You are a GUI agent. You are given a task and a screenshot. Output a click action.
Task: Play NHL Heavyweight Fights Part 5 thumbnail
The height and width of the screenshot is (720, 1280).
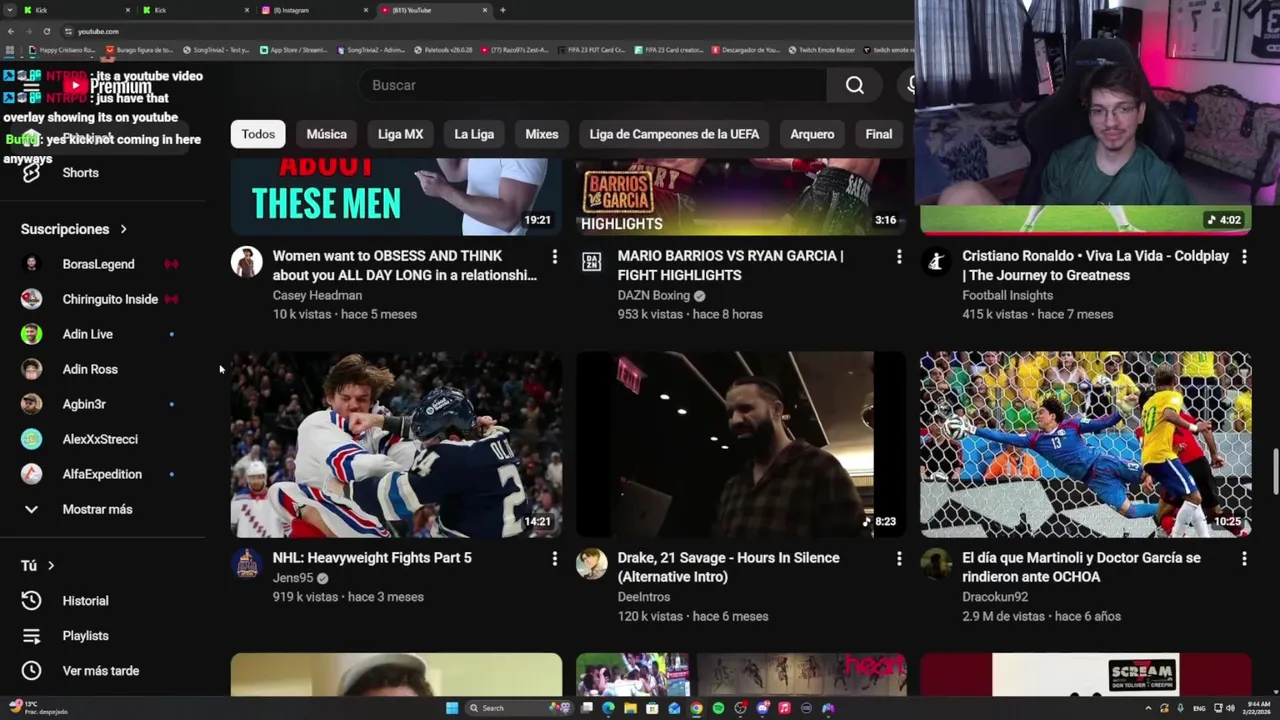[396, 445]
